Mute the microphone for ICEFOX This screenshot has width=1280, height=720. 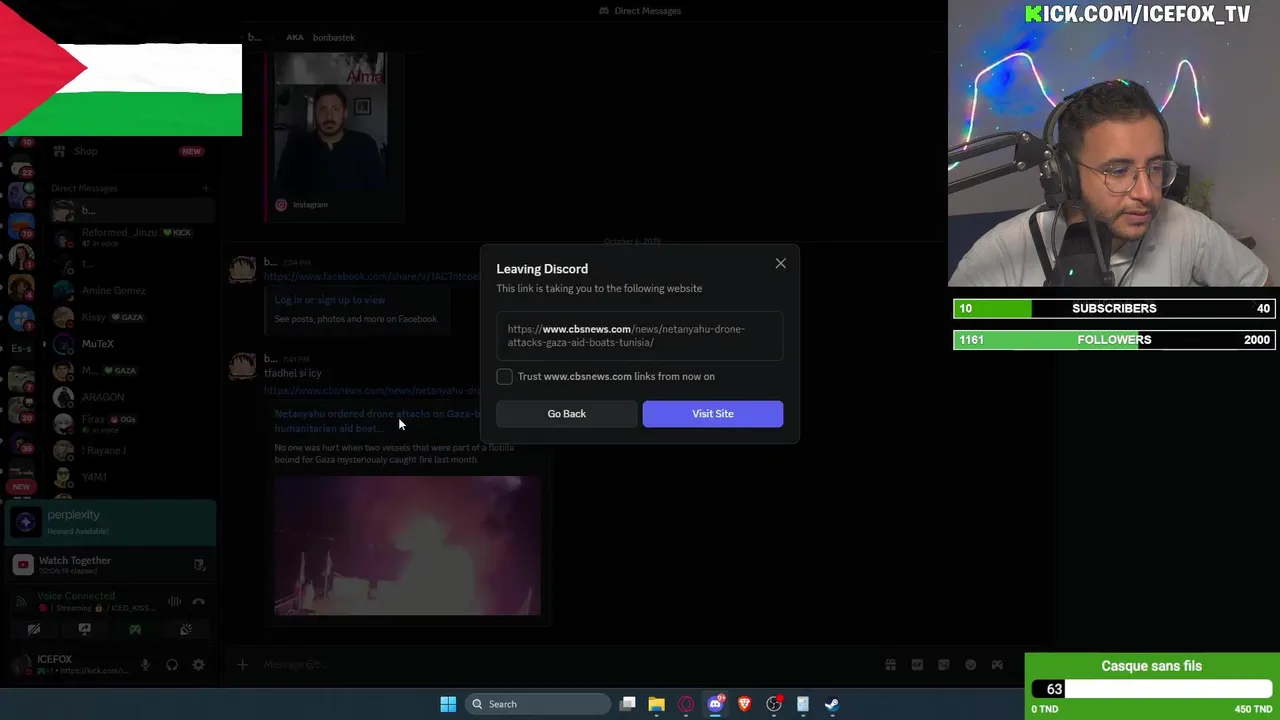coord(145,665)
